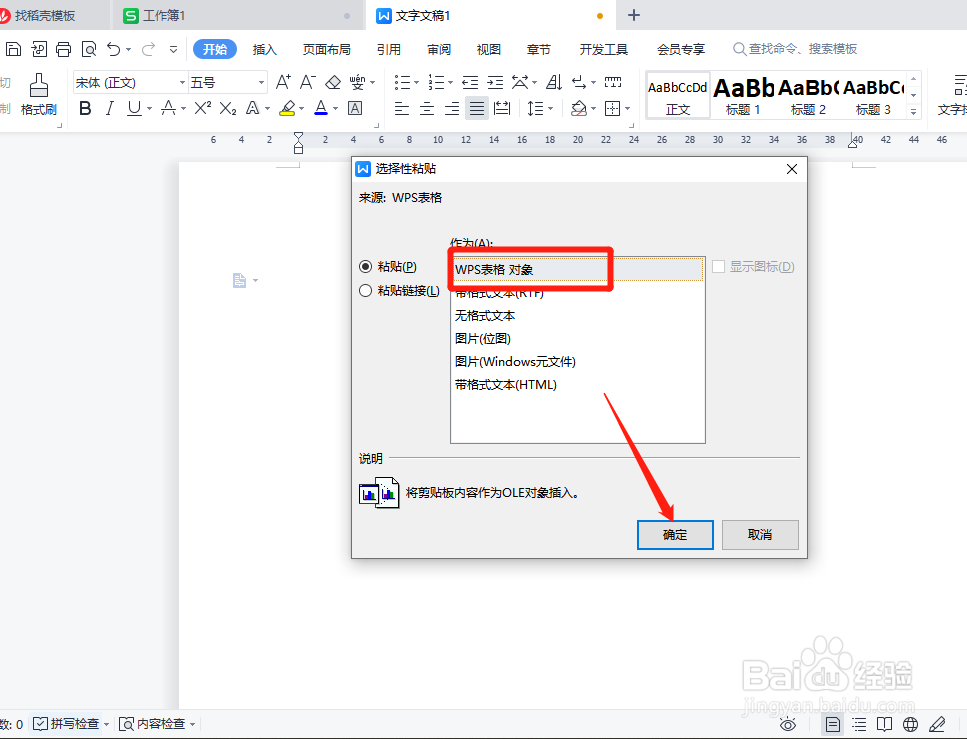The image size is (967, 739).
Task: Increase indent icon
Action: click(495, 82)
